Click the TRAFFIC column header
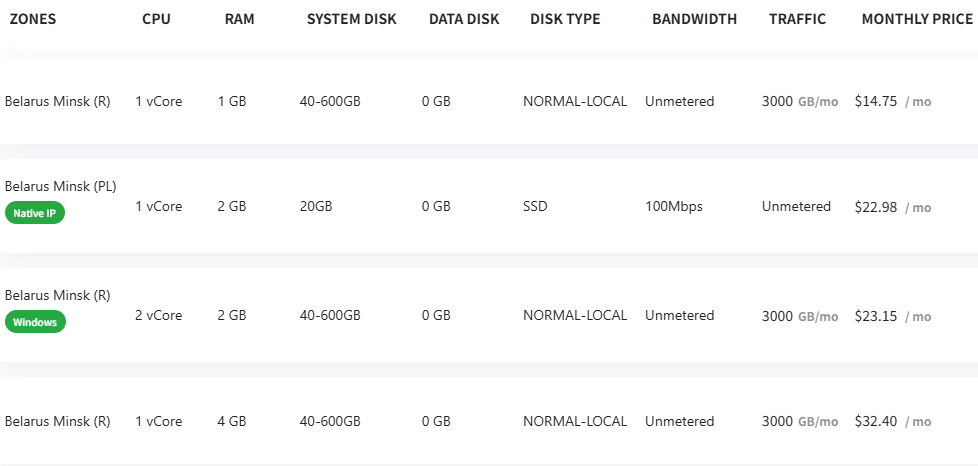978x466 pixels. pyautogui.click(x=797, y=19)
